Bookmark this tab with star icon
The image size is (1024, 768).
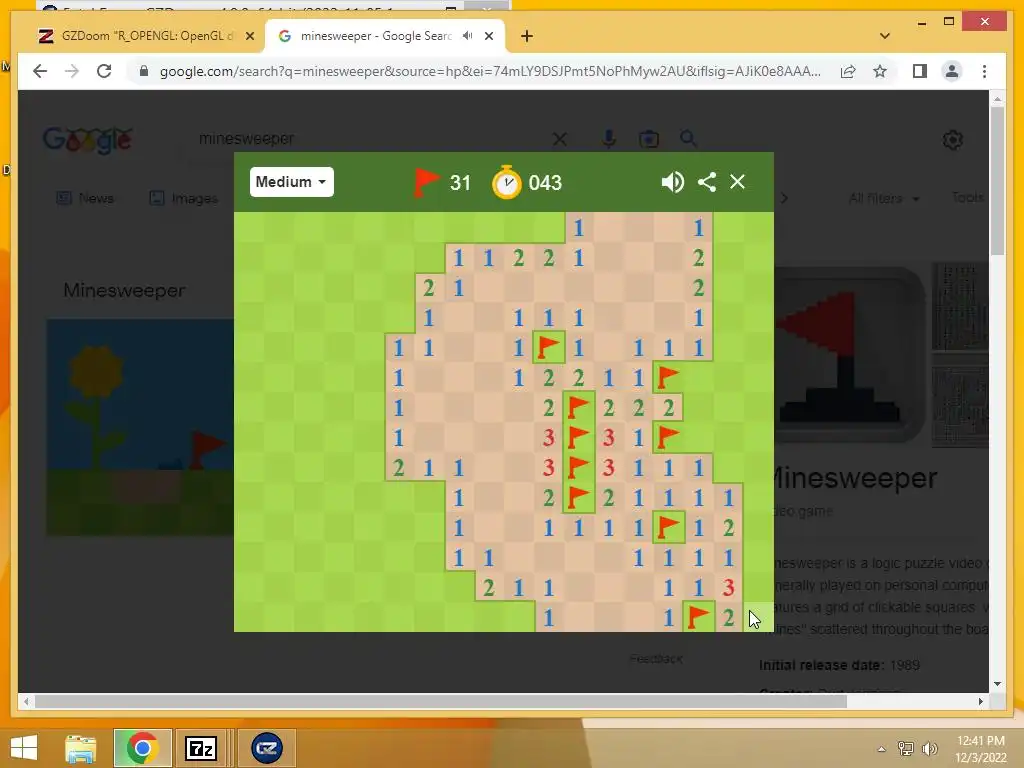pos(880,71)
